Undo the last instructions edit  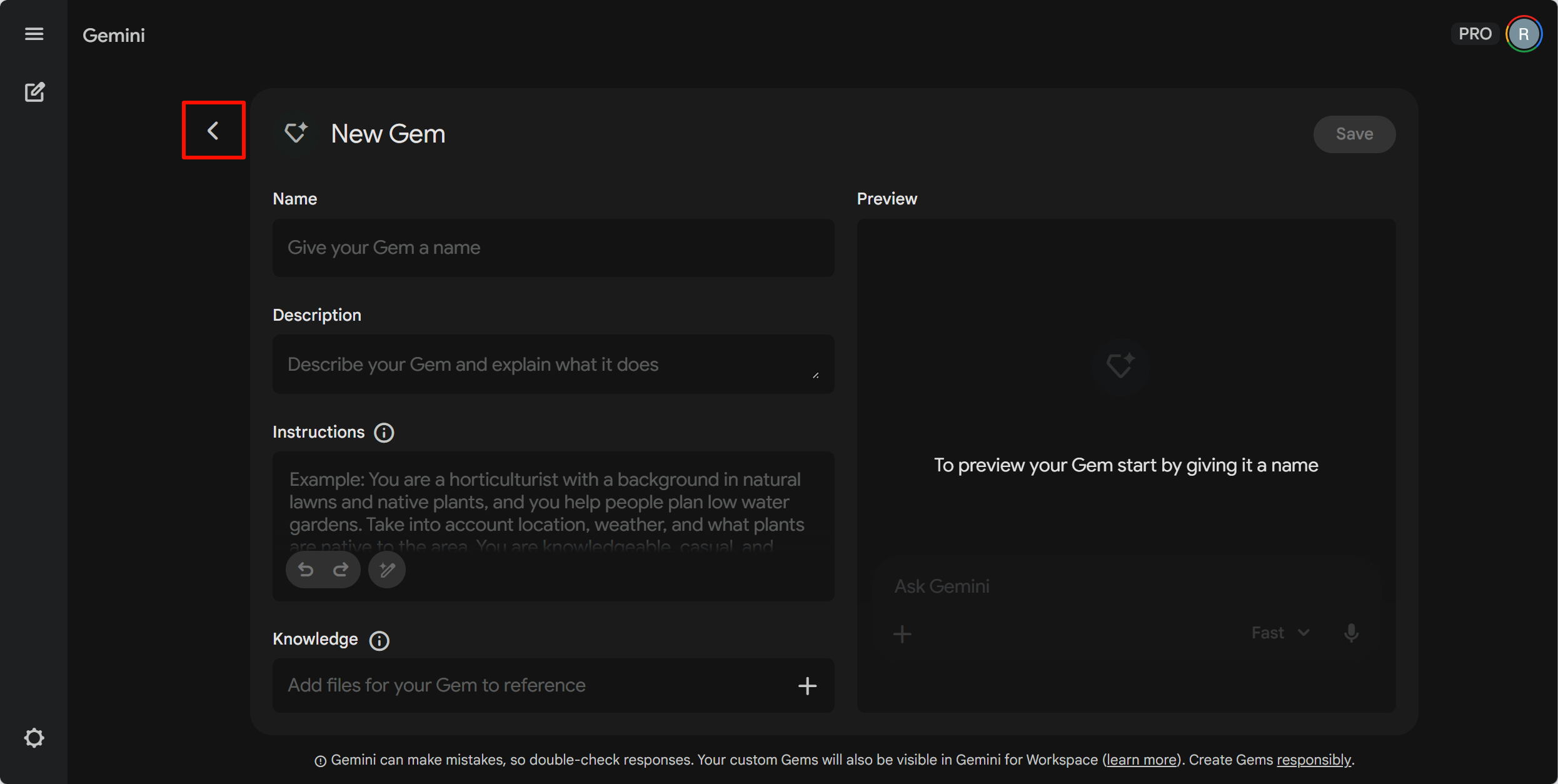pos(306,570)
